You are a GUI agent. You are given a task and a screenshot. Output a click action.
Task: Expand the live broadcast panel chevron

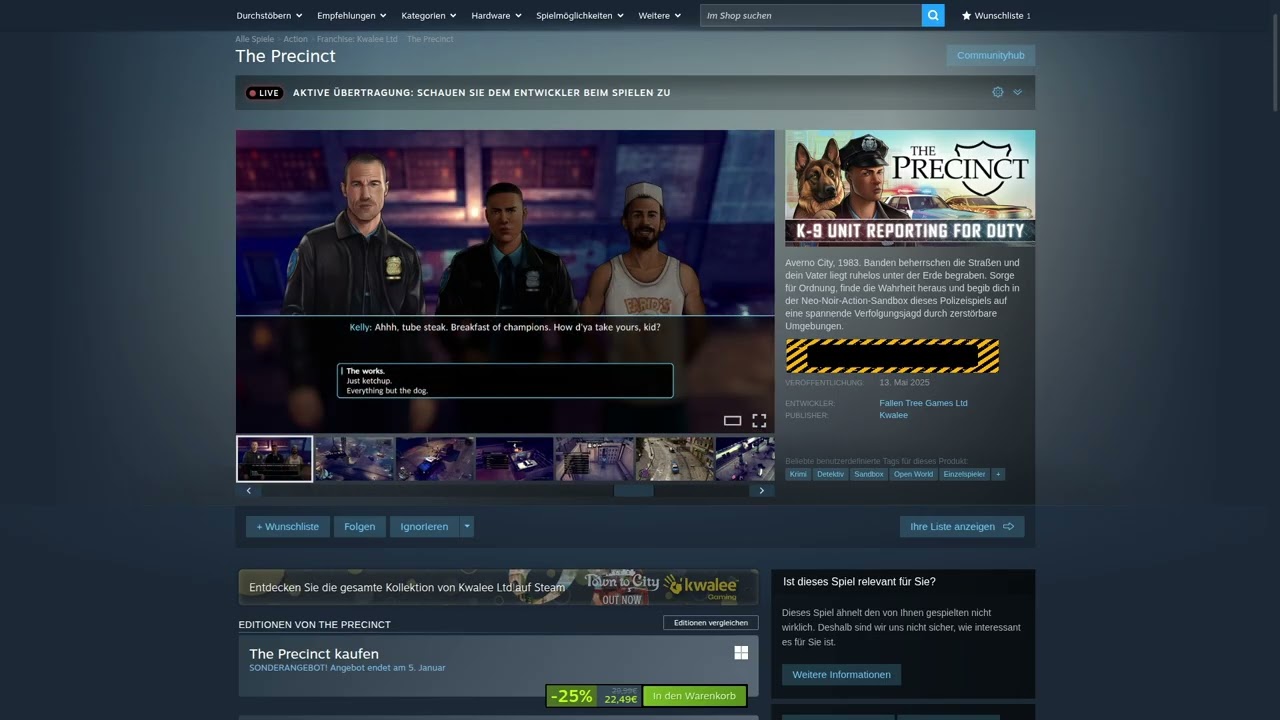pyautogui.click(x=1017, y=92)
